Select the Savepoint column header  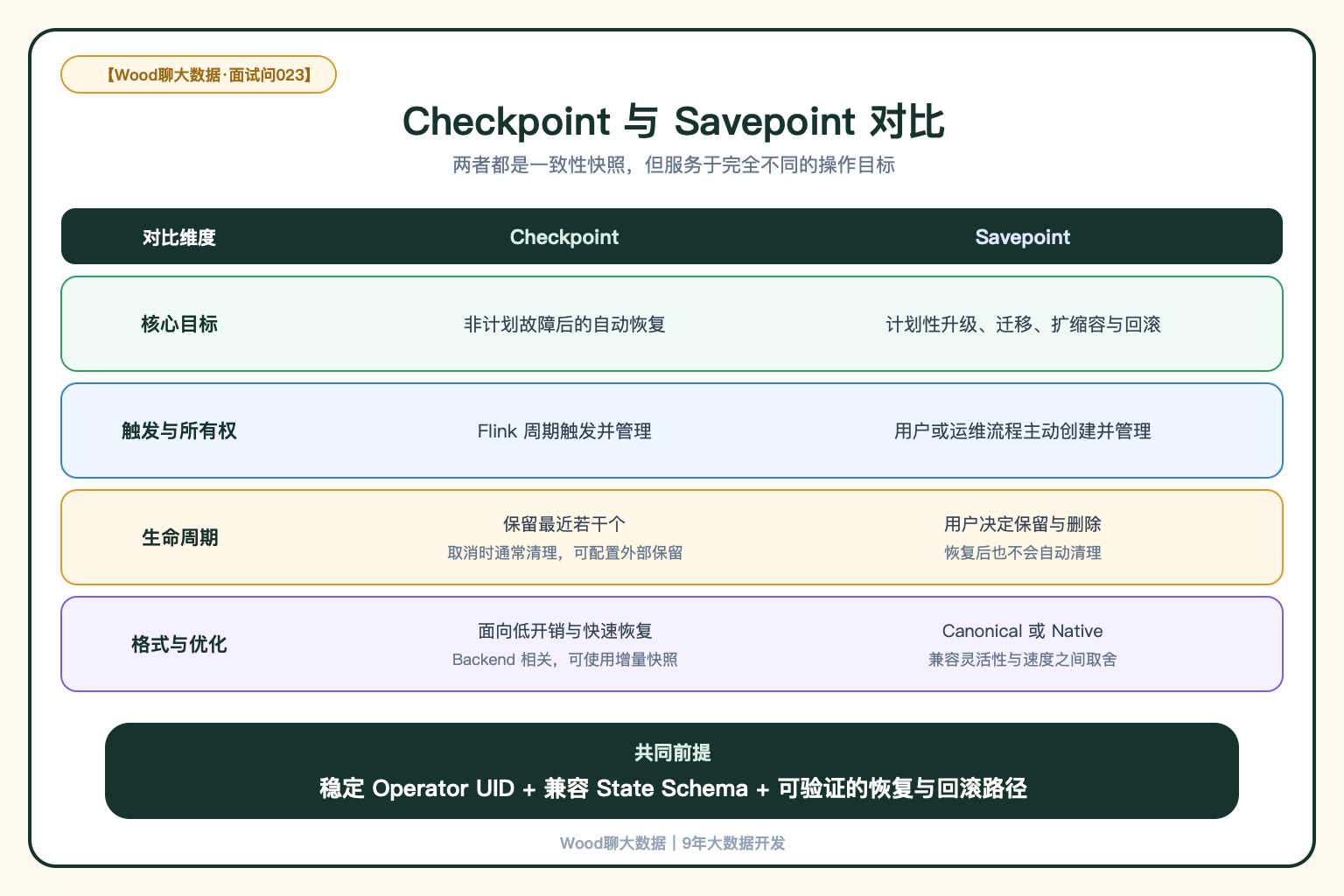1023,237
